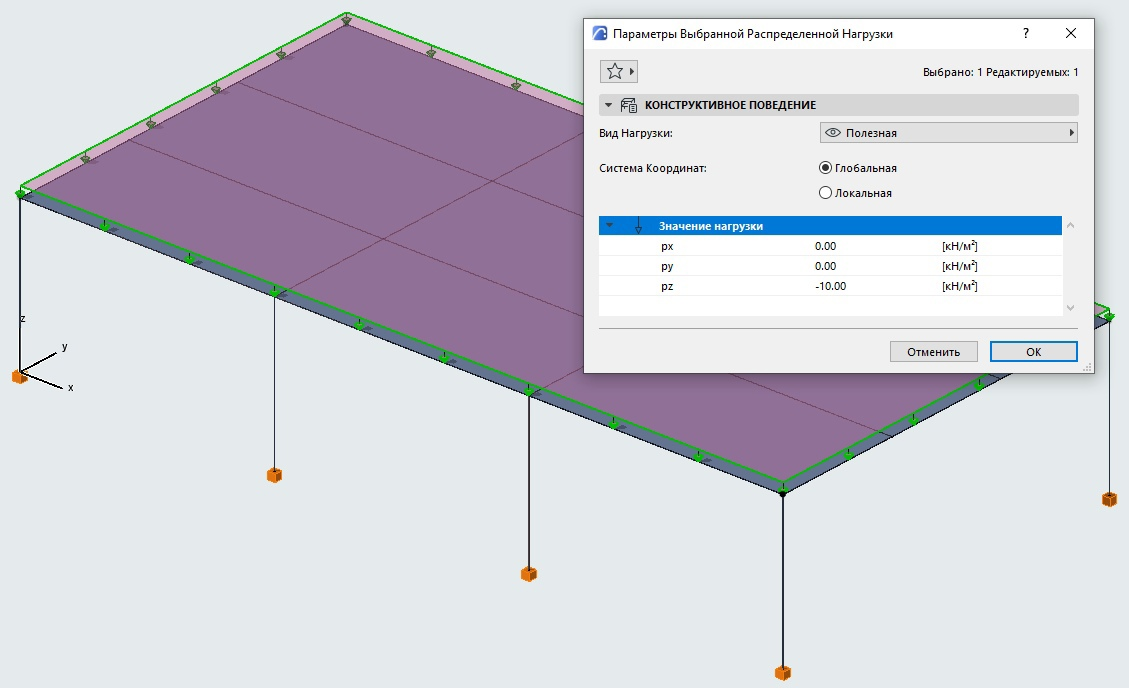
Task: Click the pz value -10.00 field
Action: (x=830, y=286)
